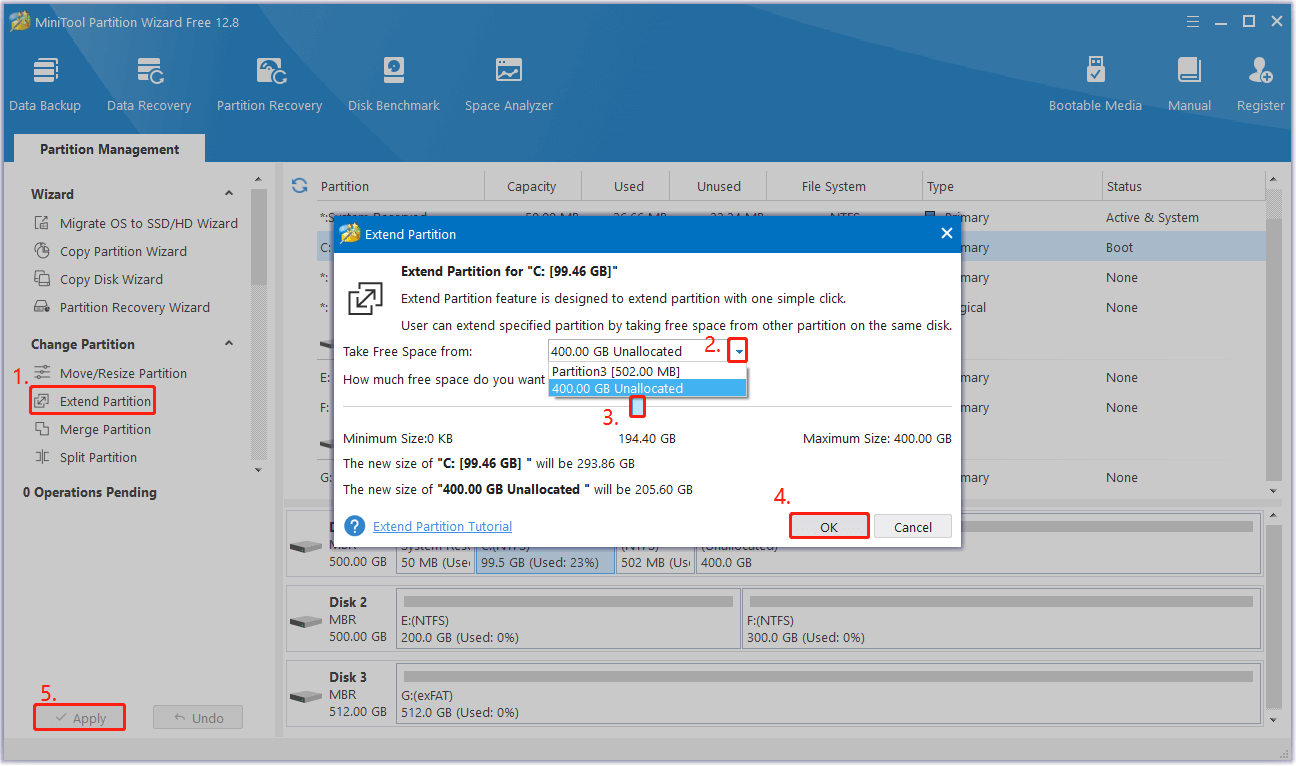Open the Data Backup tool
The height and width of the screenshot is (766, 1296).
[45, 84]
